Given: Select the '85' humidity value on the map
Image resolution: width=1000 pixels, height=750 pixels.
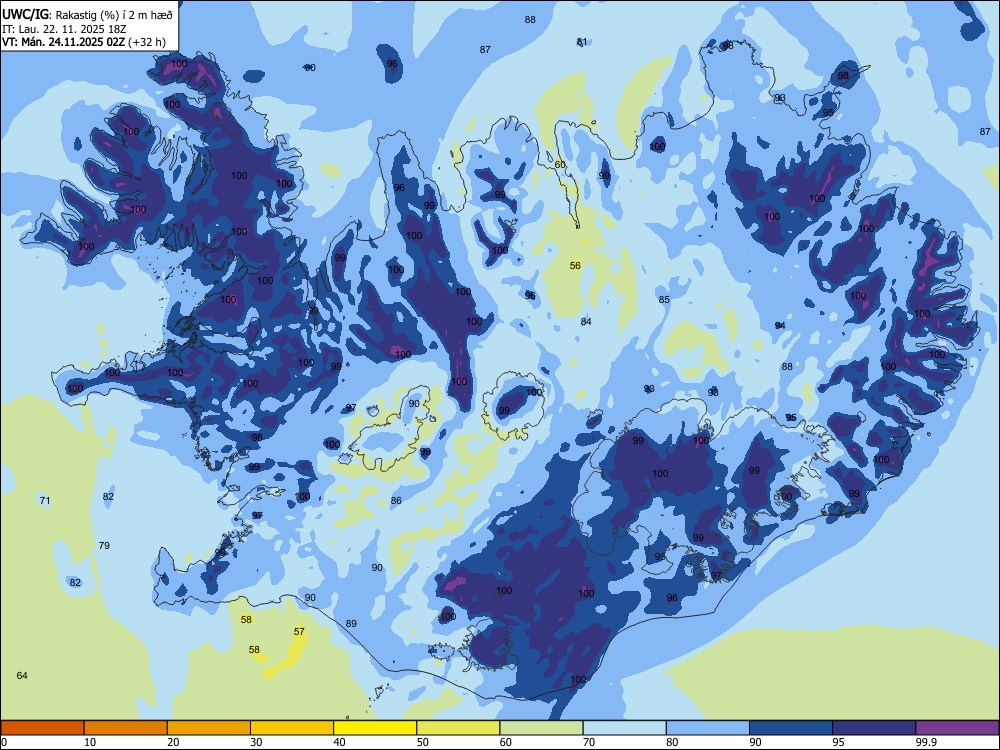Looking at the screenshot, I should [x=664, y=300].
